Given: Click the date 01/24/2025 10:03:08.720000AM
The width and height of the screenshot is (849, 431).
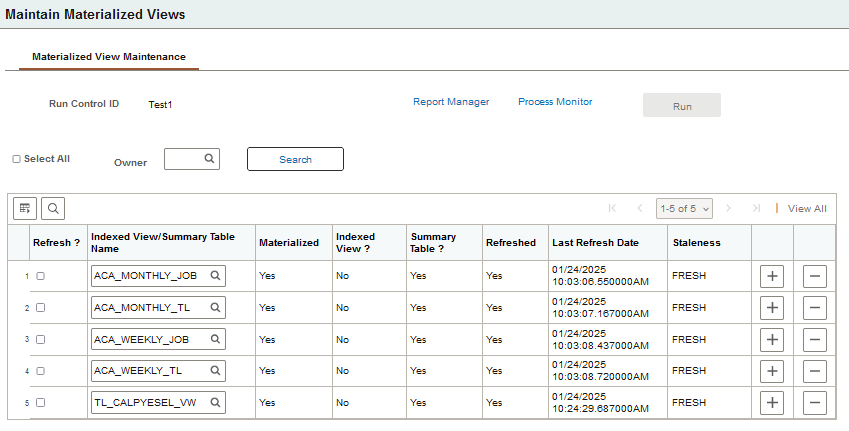Looking at the screenshot, I should 600,371.
